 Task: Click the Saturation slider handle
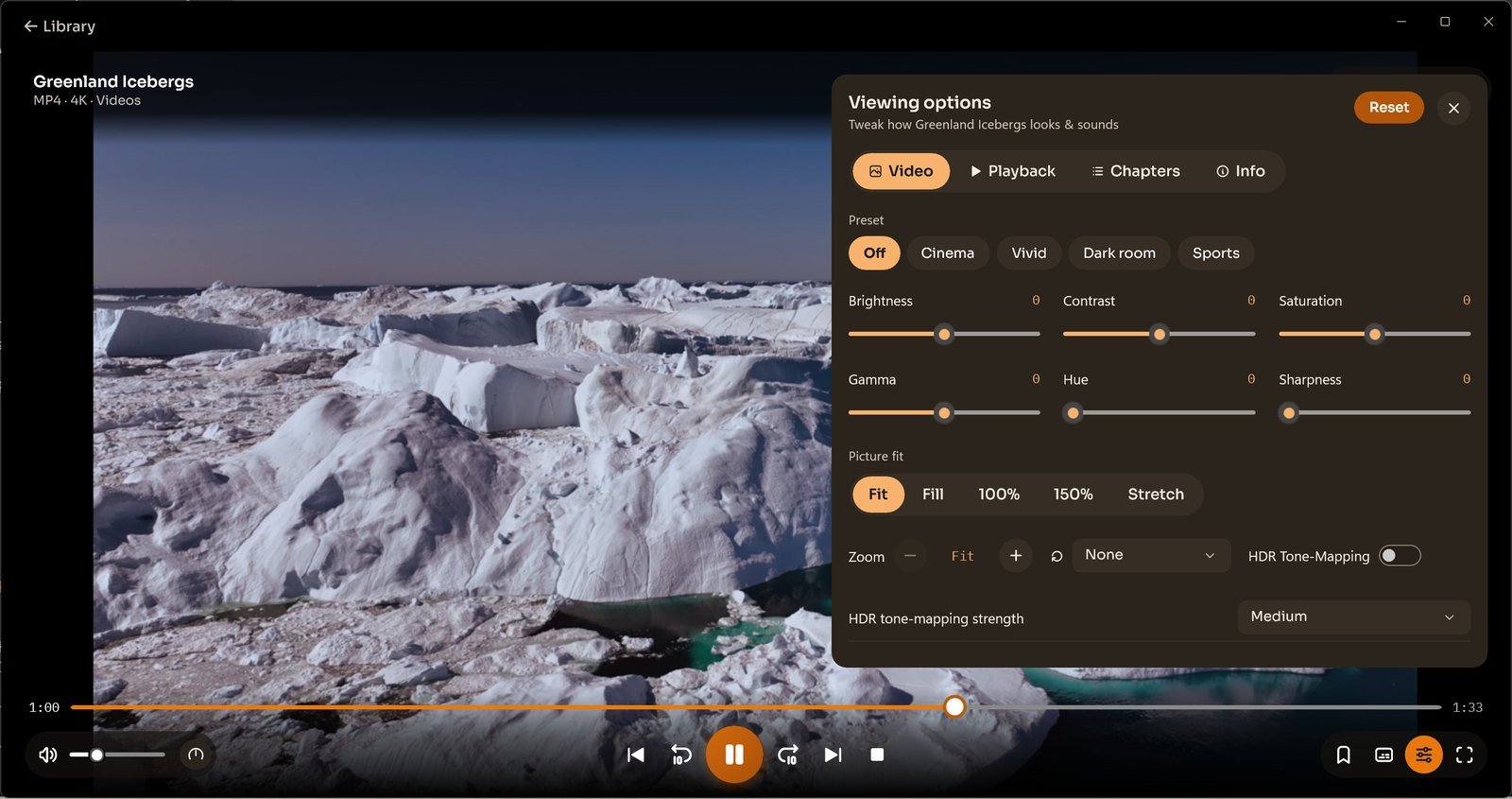click(1375, 334)
